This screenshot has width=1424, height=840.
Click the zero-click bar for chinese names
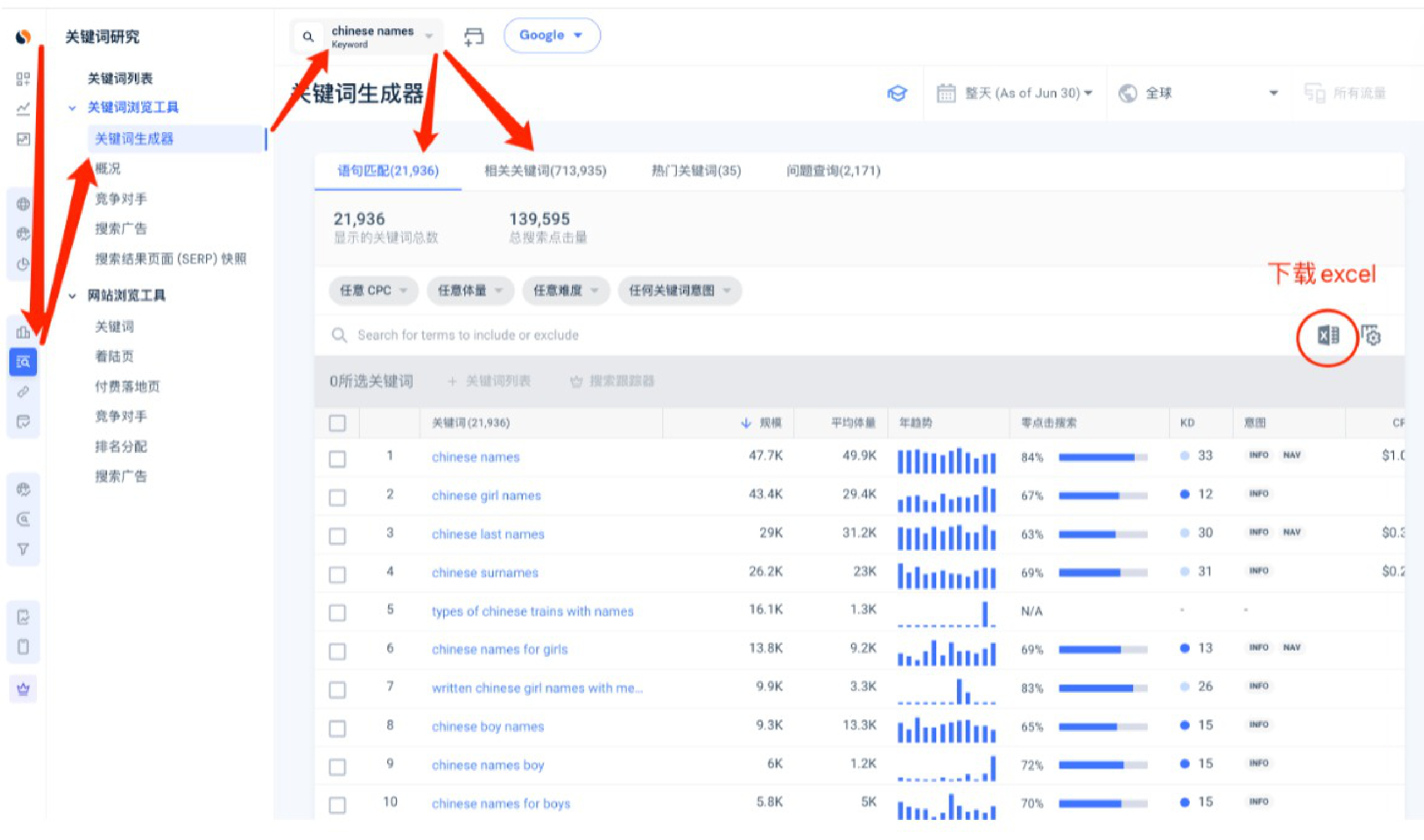(x=1103, y=457)
